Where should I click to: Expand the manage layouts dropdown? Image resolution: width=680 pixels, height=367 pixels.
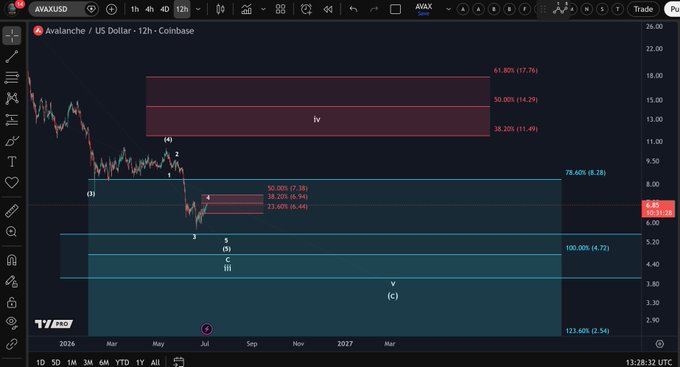click(448, 9)
